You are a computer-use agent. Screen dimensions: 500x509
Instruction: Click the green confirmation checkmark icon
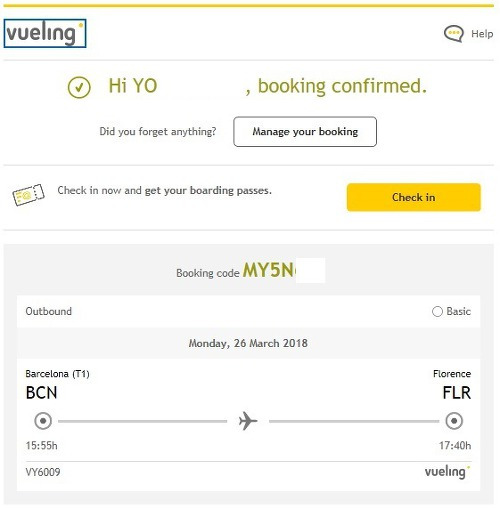79,87
